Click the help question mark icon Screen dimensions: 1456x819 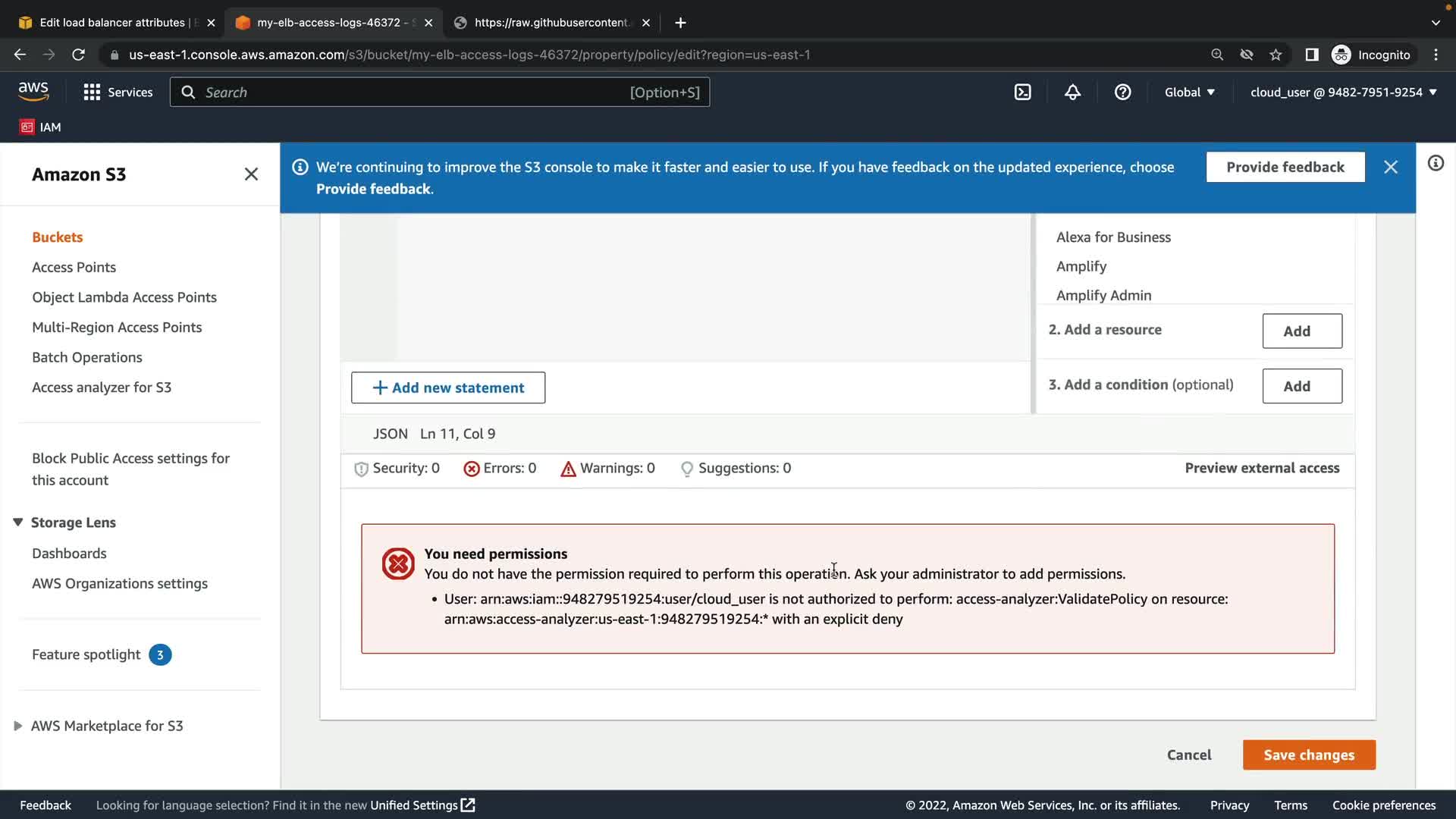pyautogui.click(x=1122, y=93)
